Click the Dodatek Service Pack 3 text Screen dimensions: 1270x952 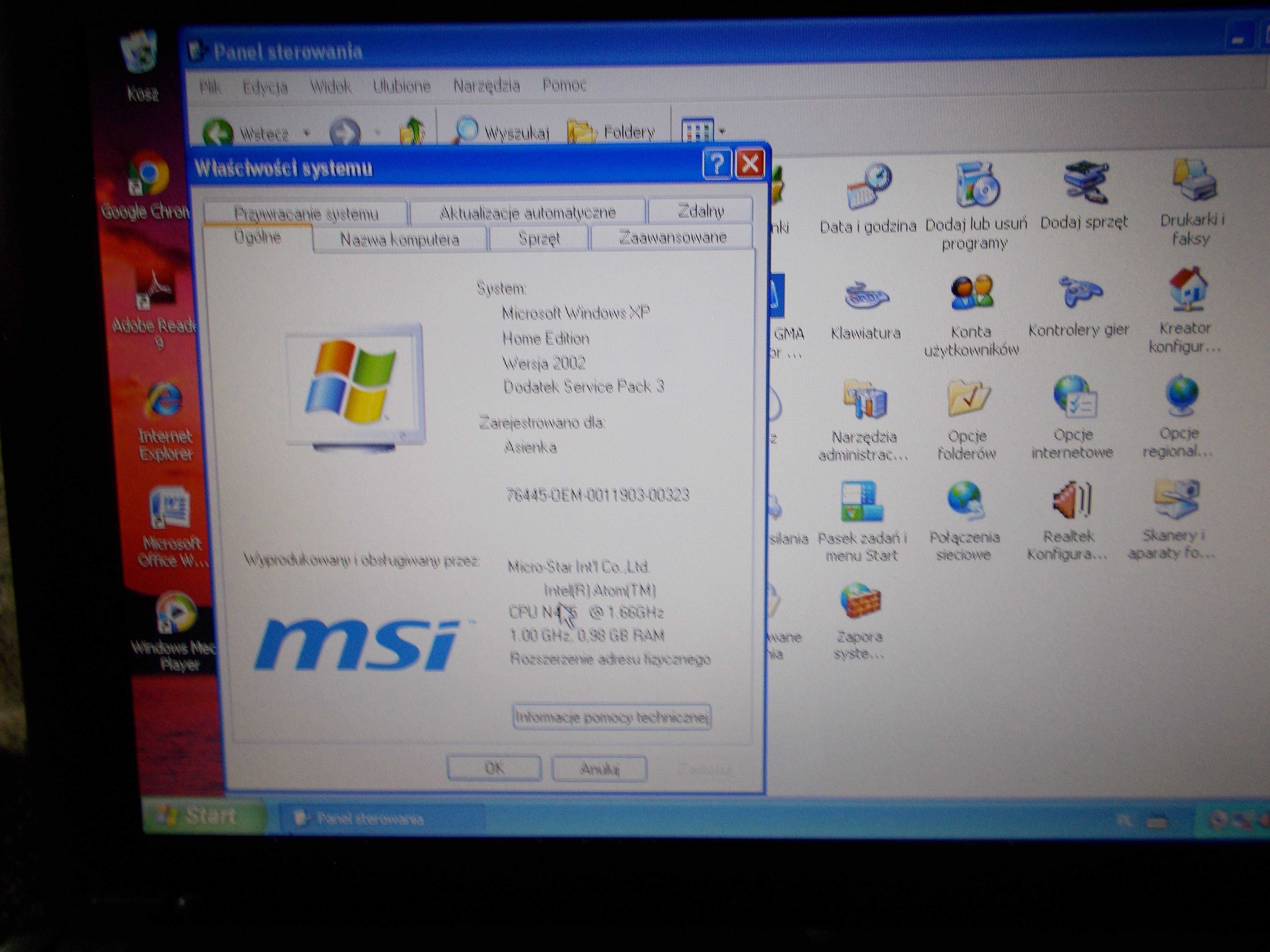coord(584,387)
